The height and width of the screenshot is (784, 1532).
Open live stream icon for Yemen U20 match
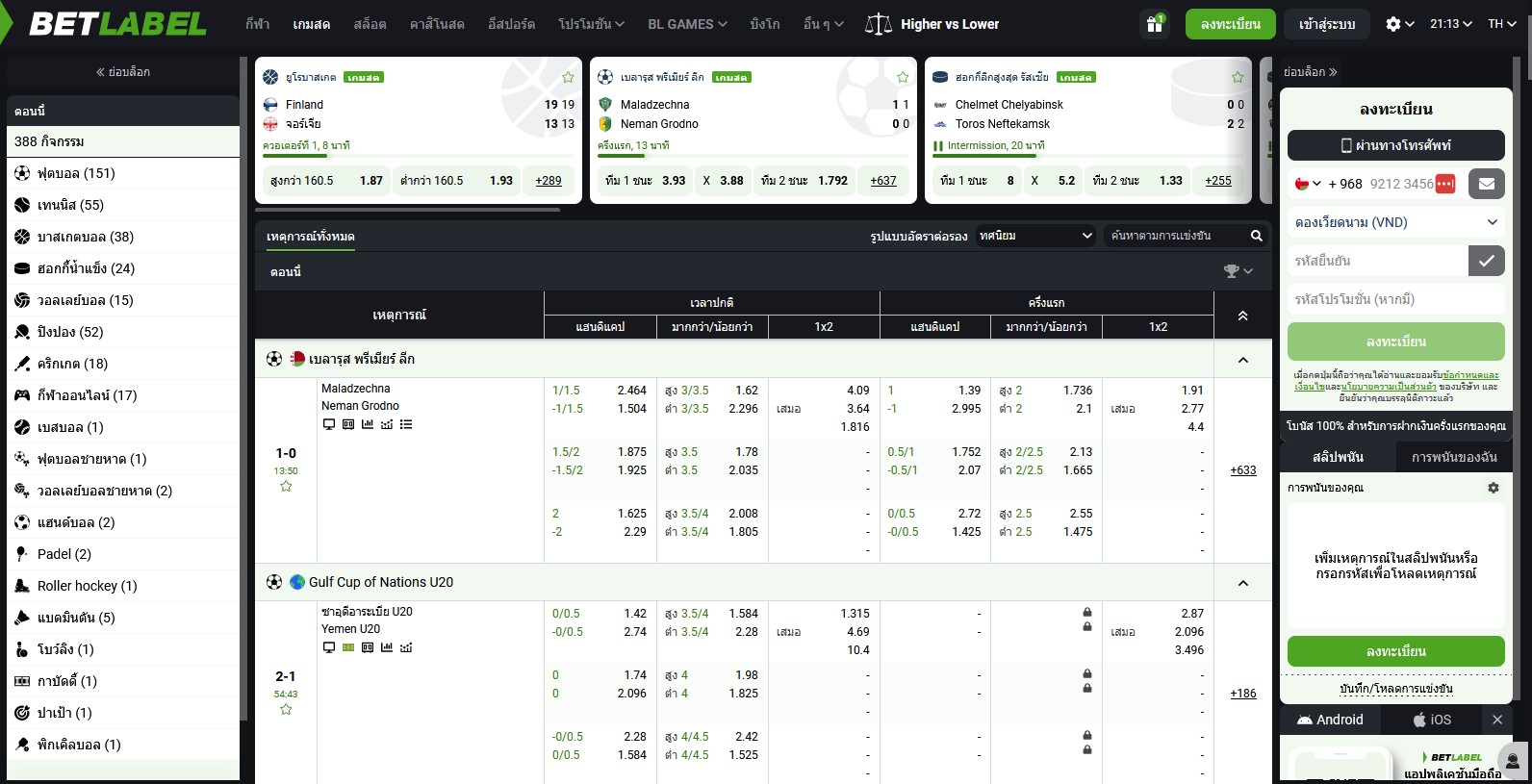[329, 647]
